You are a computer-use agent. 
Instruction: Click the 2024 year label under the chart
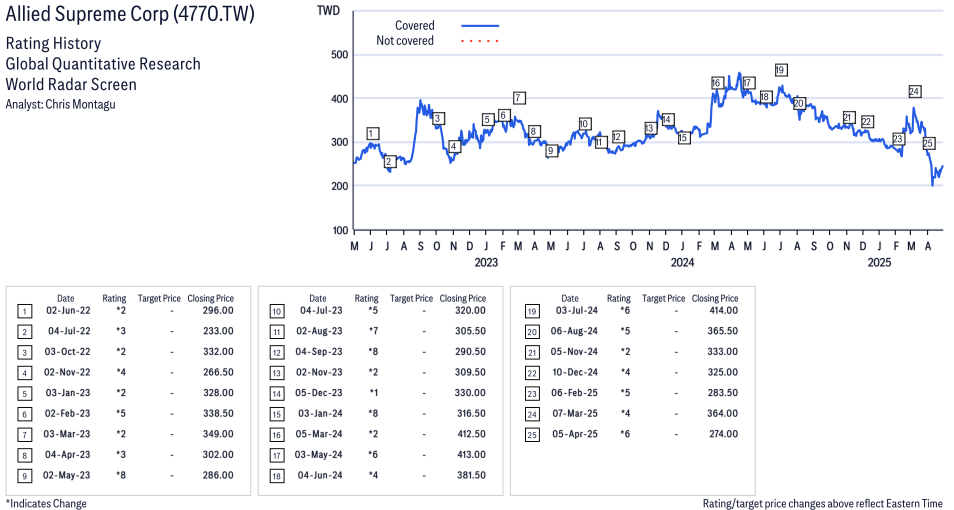(683, 262)
